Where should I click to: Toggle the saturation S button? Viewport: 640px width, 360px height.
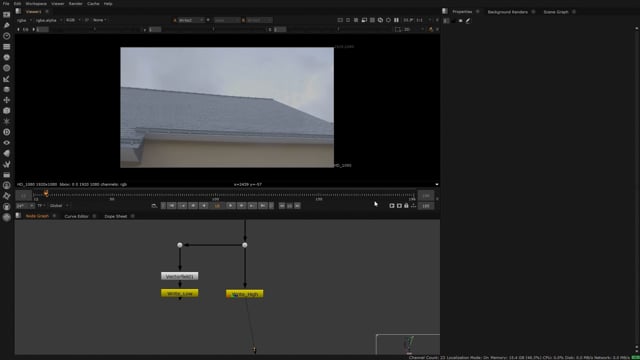tap(270, 29)
